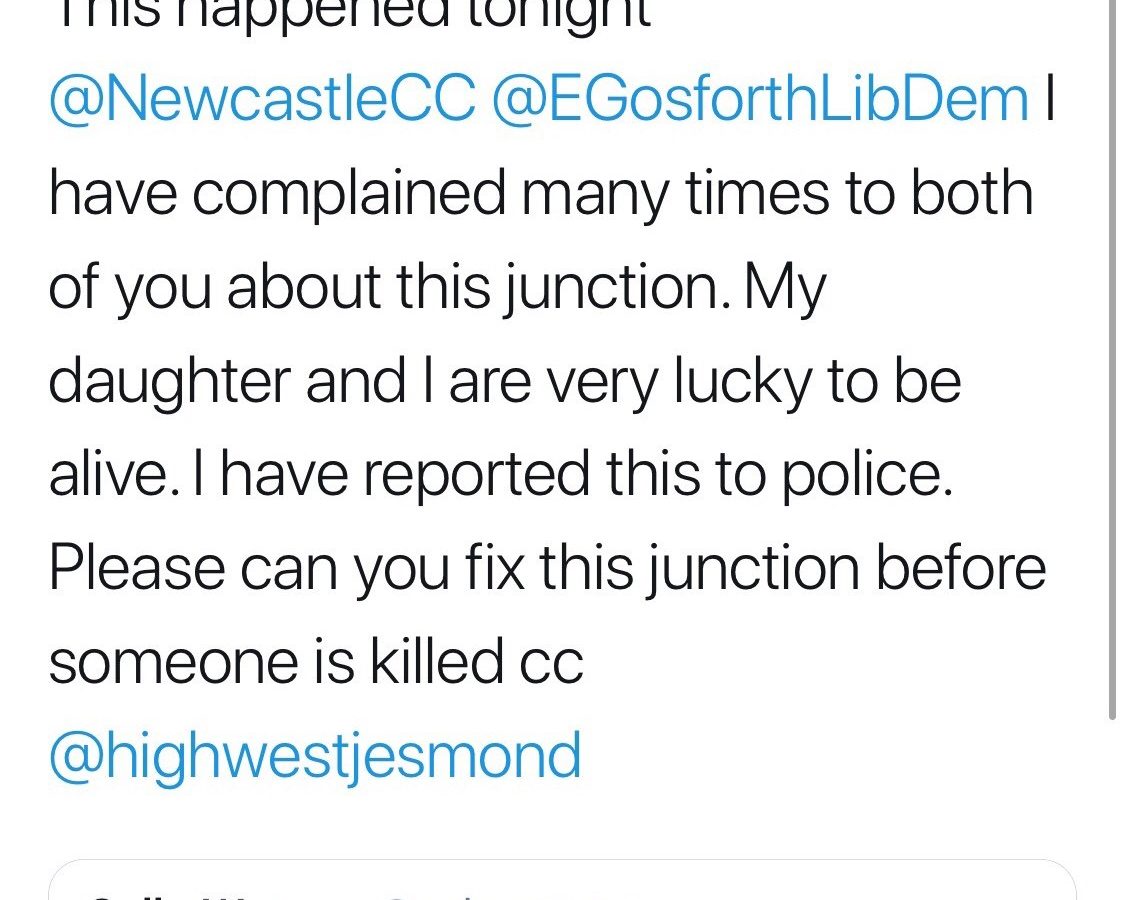Click the word "Please" in the tweet
1125x900 pixels.
(137, 570)
